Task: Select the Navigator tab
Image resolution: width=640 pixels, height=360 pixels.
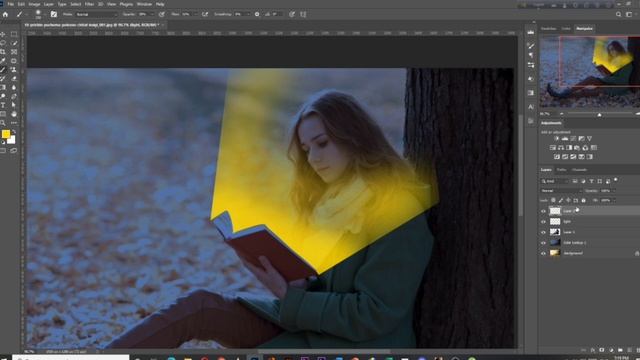Action: tap(584, 29)
